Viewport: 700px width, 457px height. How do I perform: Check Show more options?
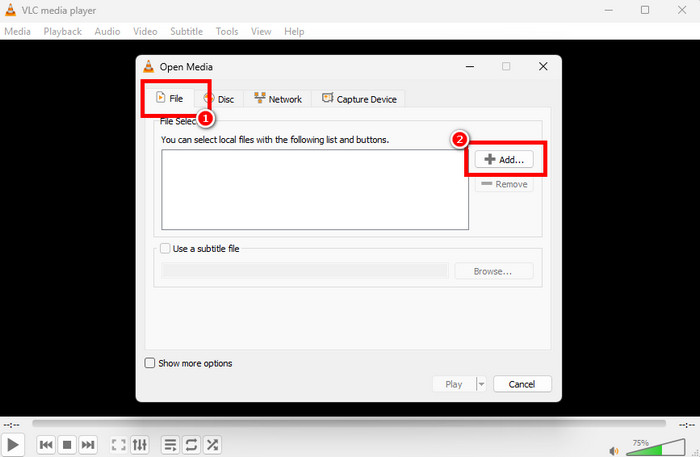click(150, 363)
